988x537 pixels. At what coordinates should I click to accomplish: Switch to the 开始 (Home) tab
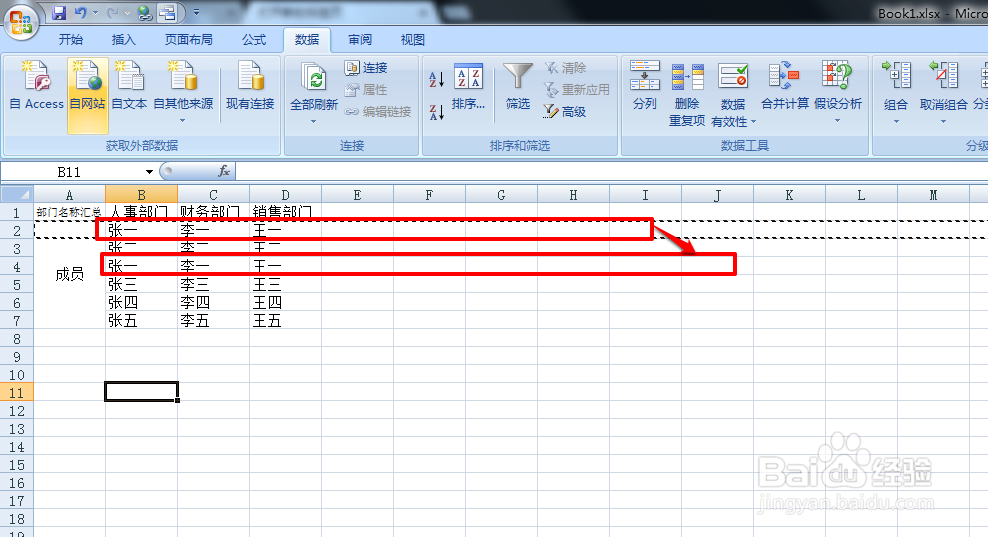point(71,40)
